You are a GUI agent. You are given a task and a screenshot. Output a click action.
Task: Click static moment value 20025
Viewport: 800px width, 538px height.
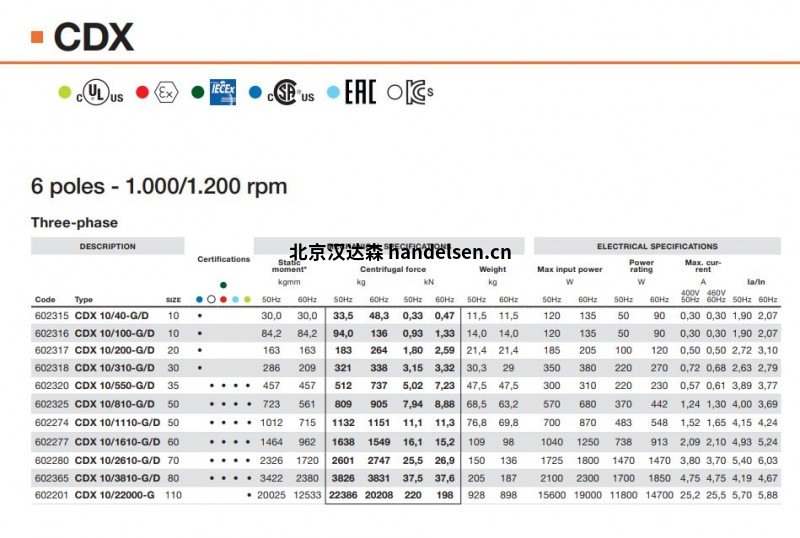pos(271,495)
